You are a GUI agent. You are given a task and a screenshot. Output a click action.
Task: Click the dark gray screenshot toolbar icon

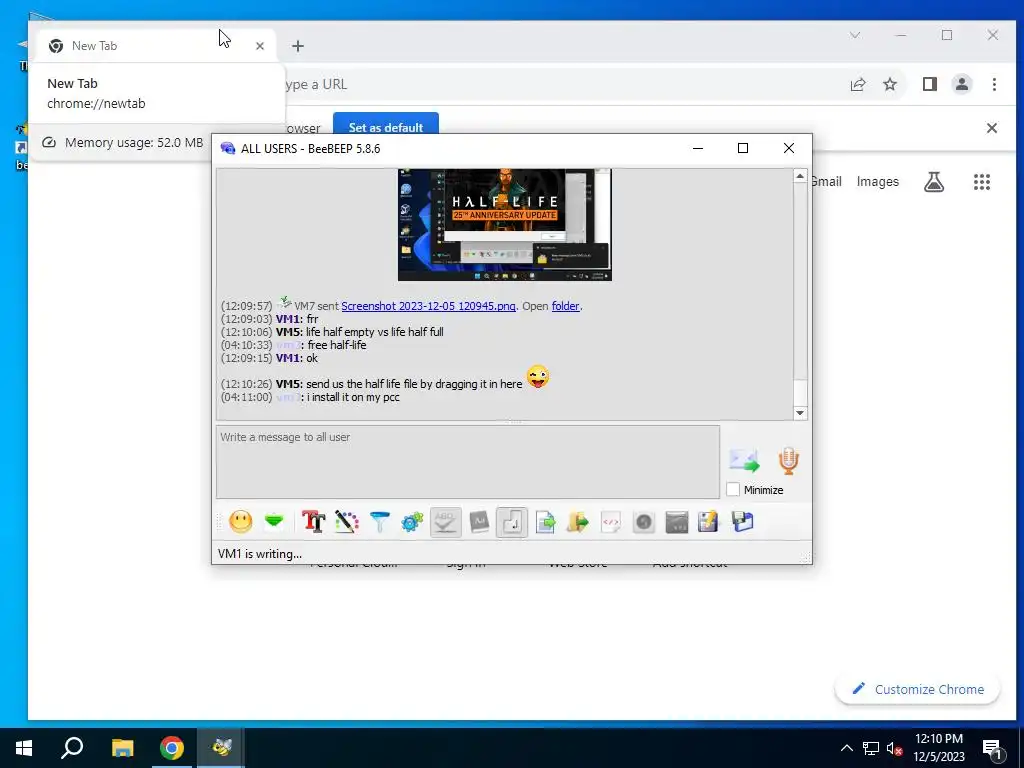tap(677, 522)
